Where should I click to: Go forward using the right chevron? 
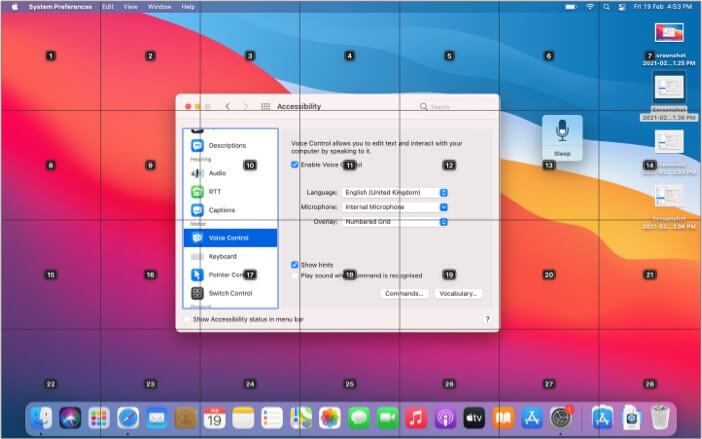click(x=245, y=107)
